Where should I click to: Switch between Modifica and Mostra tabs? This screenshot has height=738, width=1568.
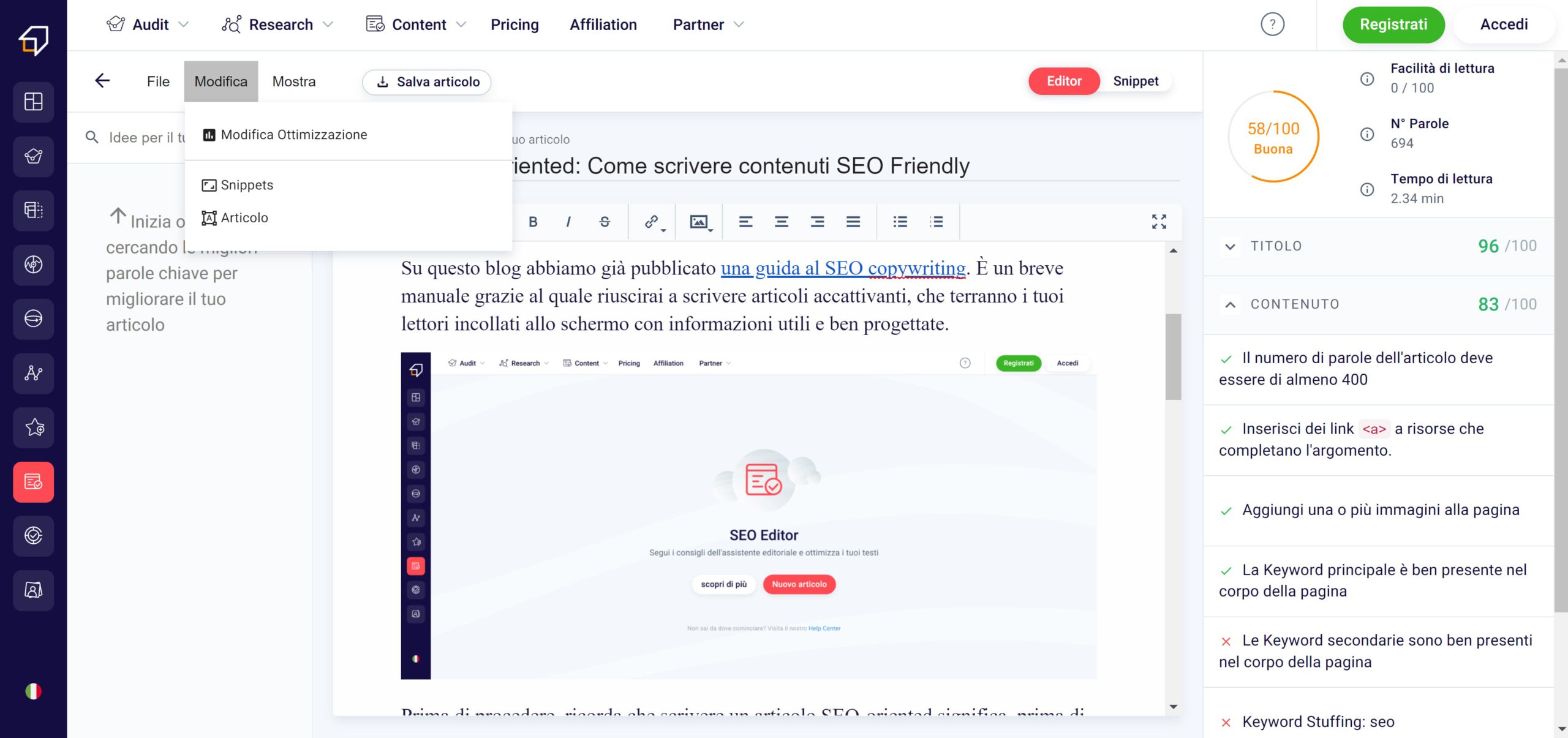tap(294, 81)
